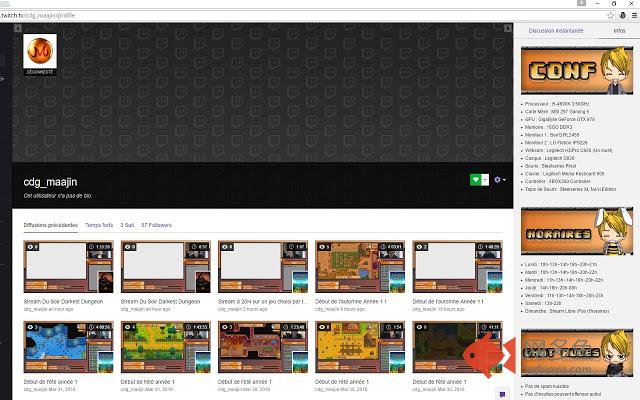Open the Stream à 20H video thumbnail
This screenshot has height=400, width=640.
[x=263, y=267]
